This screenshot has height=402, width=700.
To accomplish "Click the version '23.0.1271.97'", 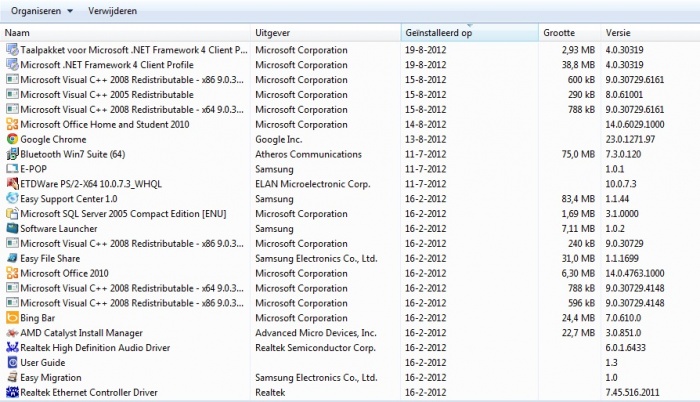I will click(630, 139).
